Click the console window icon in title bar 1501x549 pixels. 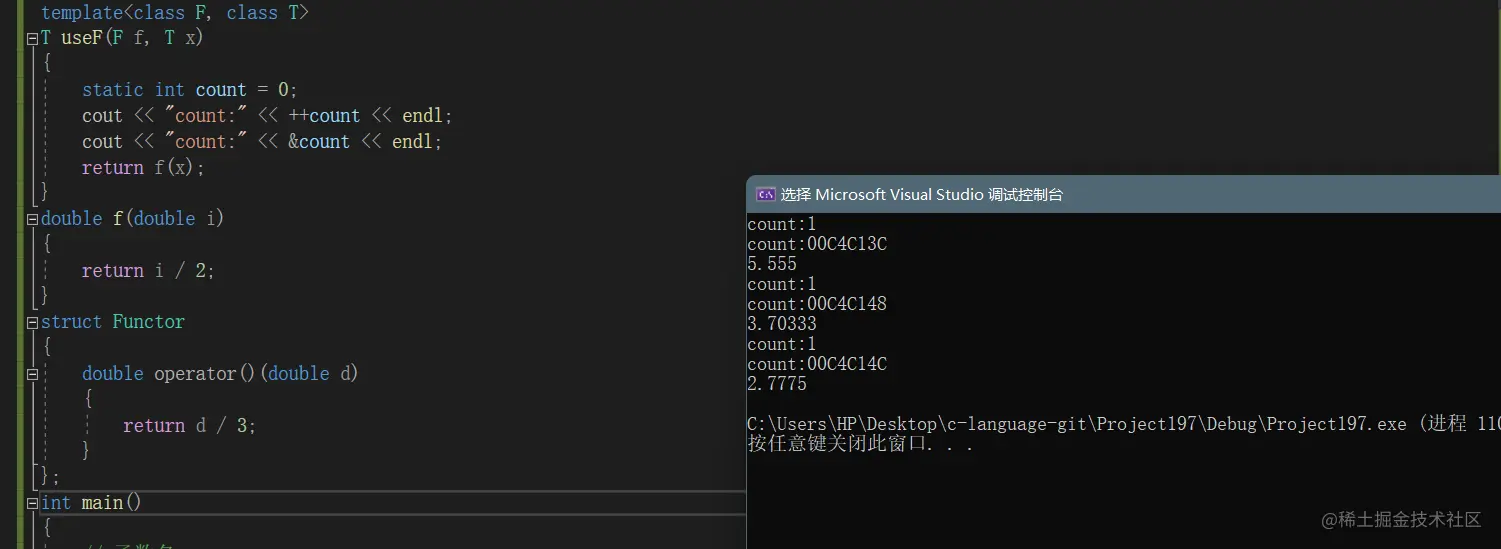pyautogui.click(x=766, y=195)
